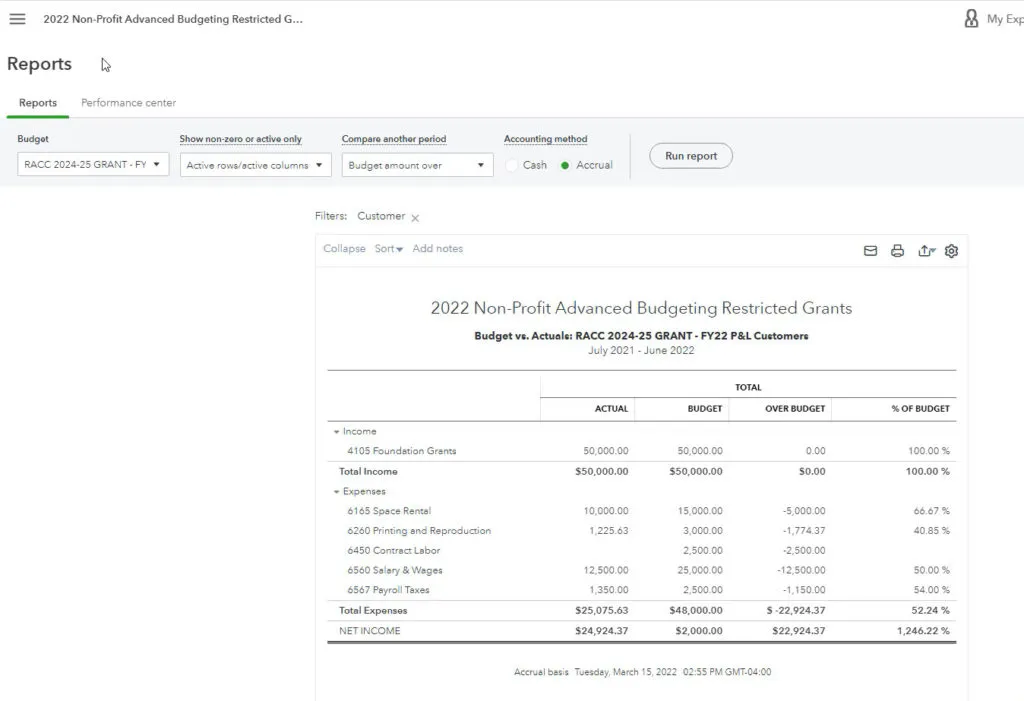1024x701 pixels.
Task: Open the 6165 Space Rental actual amount
Action: point(607,511)
